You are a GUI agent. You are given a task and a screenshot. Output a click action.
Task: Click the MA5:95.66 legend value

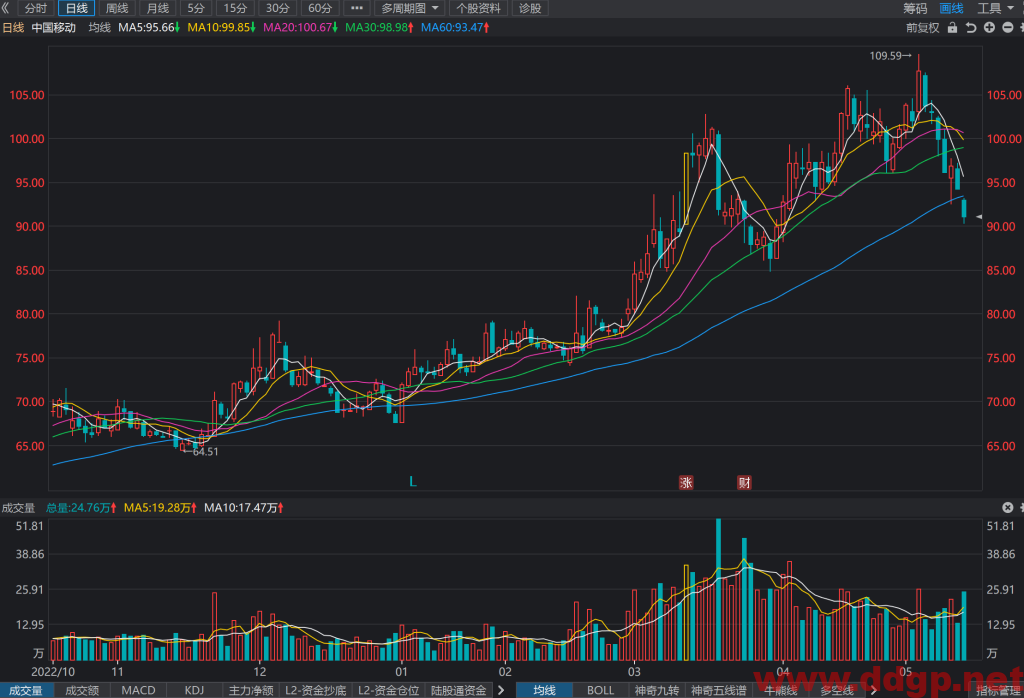point(149,27)
